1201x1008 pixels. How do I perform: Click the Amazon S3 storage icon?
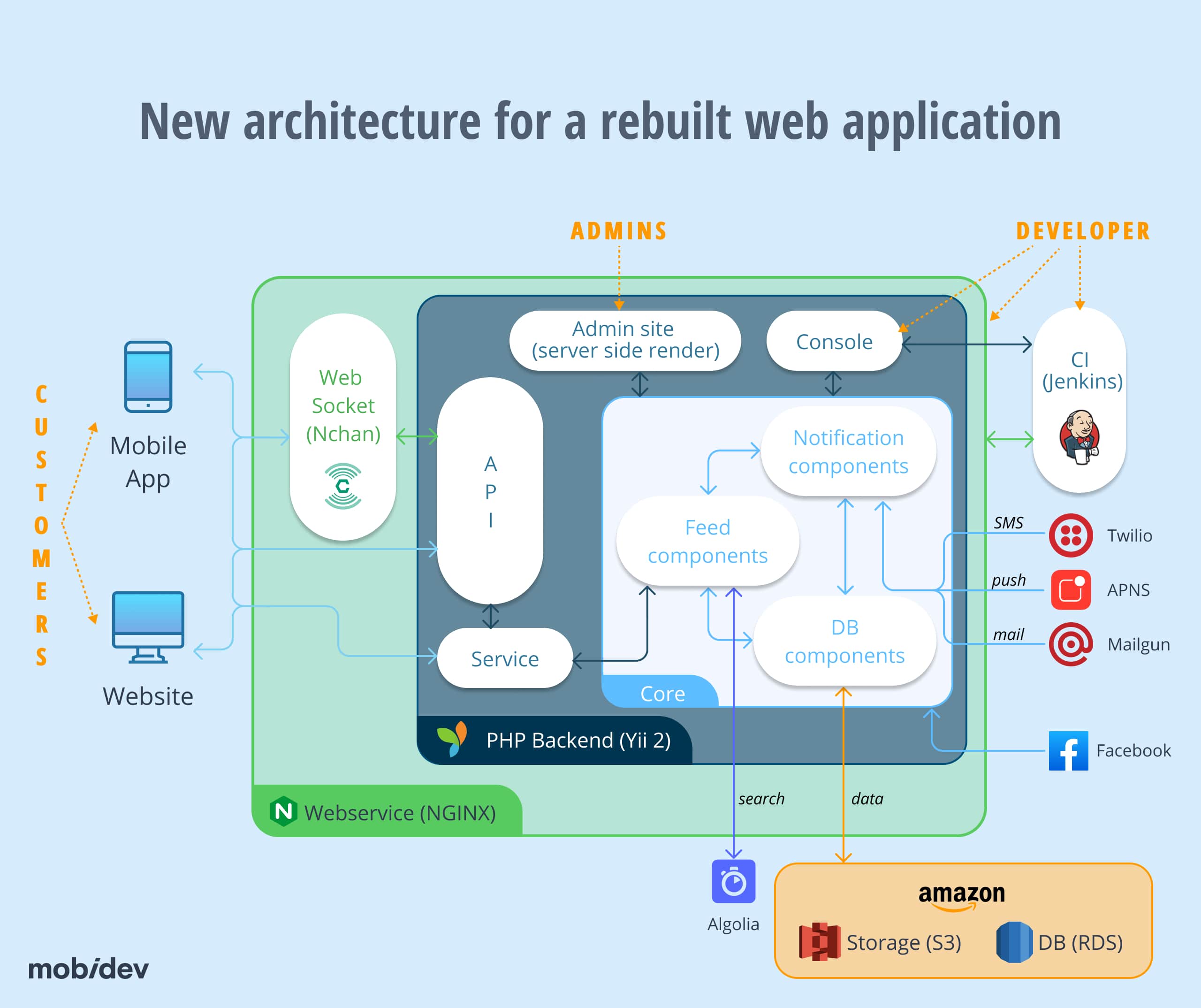pyautogui.click(x=819, y=942)
